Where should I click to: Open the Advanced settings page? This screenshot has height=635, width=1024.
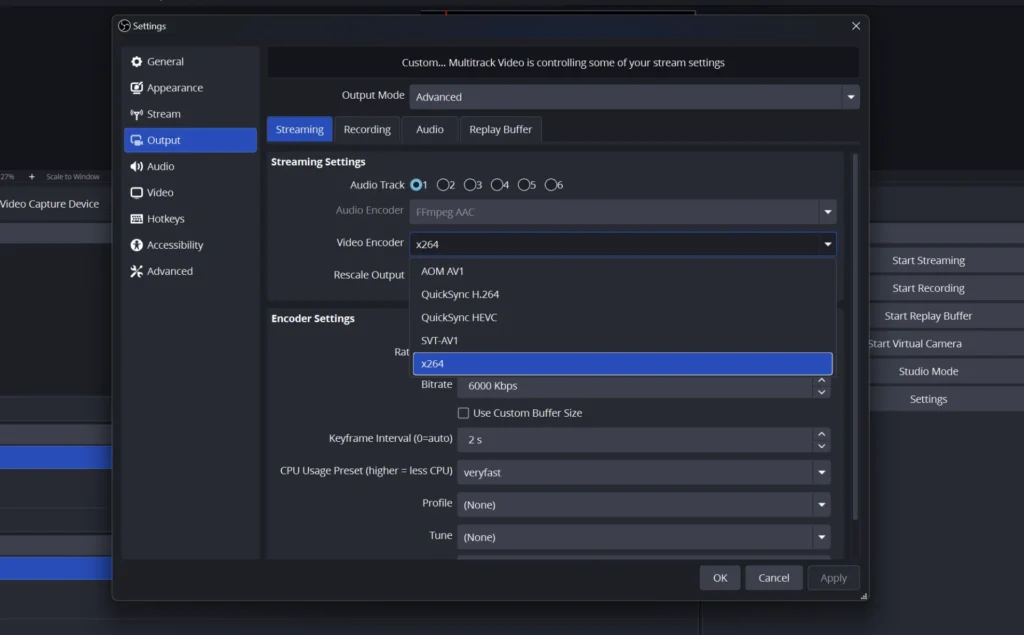click(190, 271)
